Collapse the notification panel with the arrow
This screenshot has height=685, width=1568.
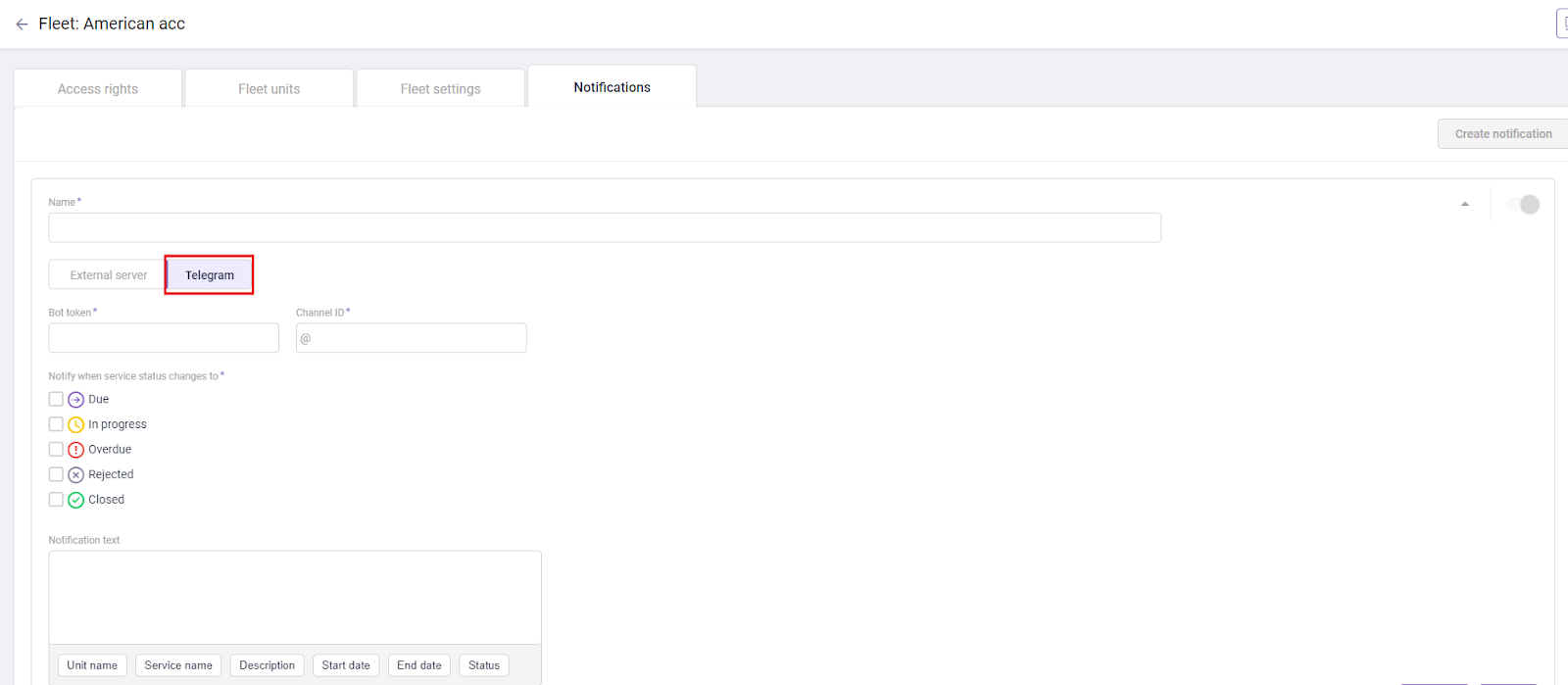tap(1465, 205)
